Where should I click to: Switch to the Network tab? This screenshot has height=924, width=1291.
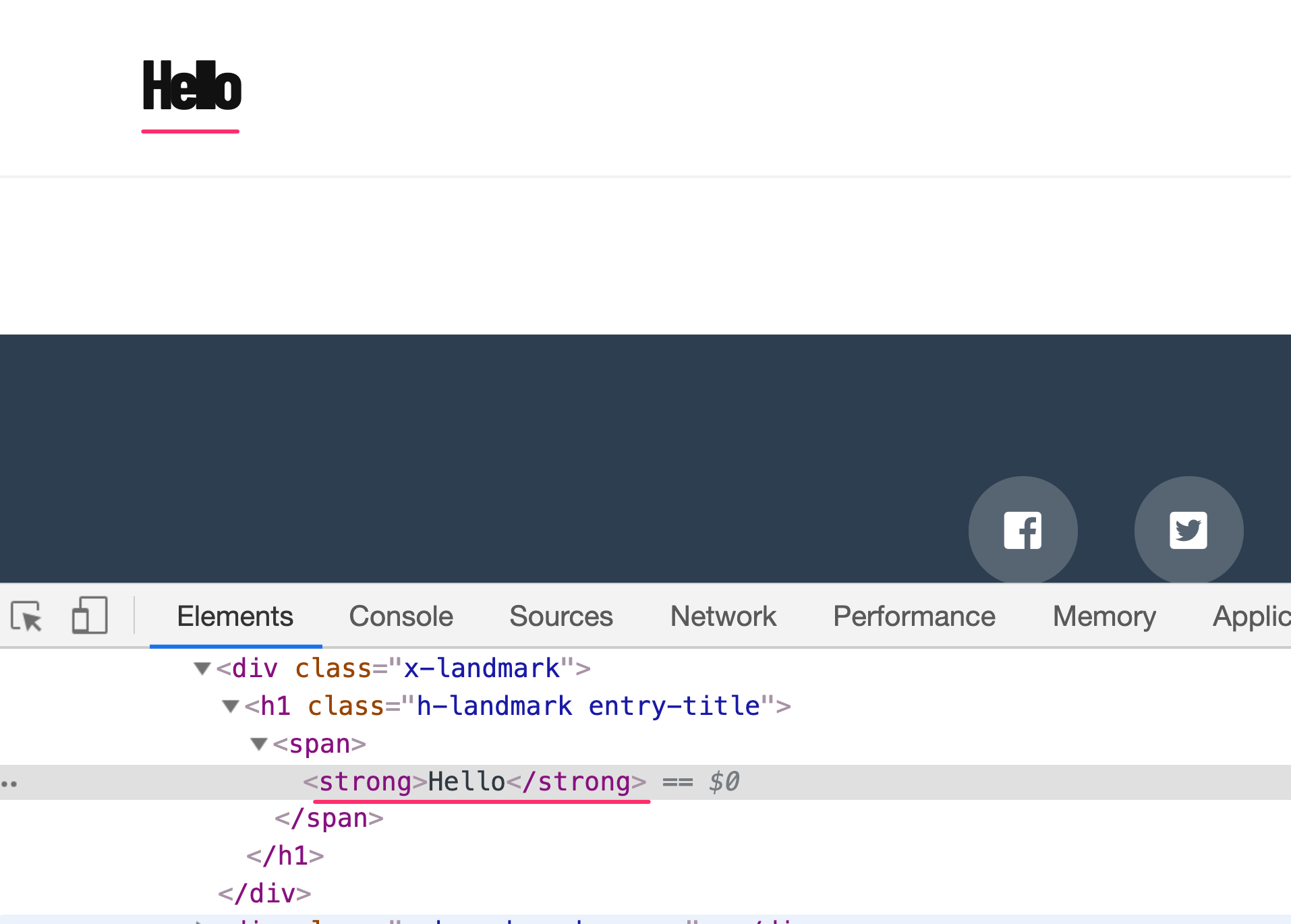[x=723, y=616]
